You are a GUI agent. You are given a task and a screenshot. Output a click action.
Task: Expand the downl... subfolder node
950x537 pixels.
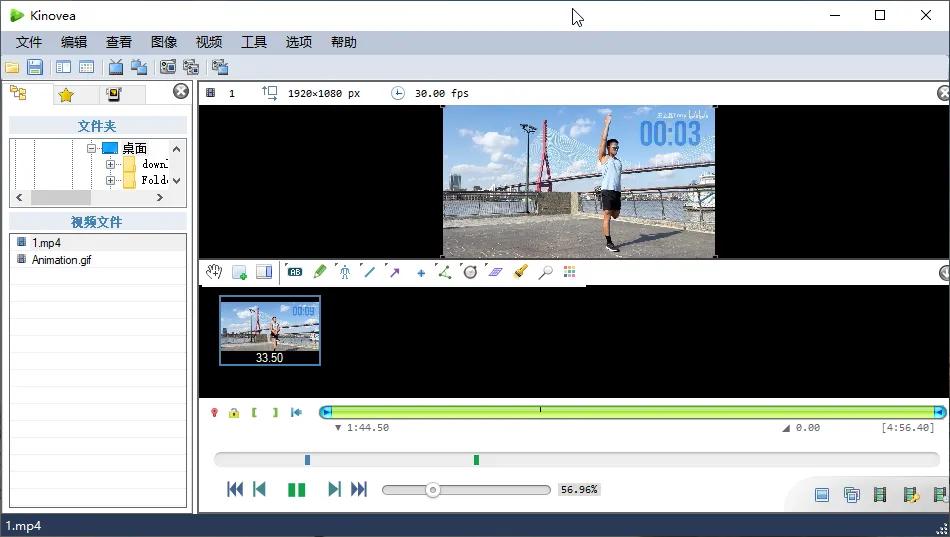110,164
